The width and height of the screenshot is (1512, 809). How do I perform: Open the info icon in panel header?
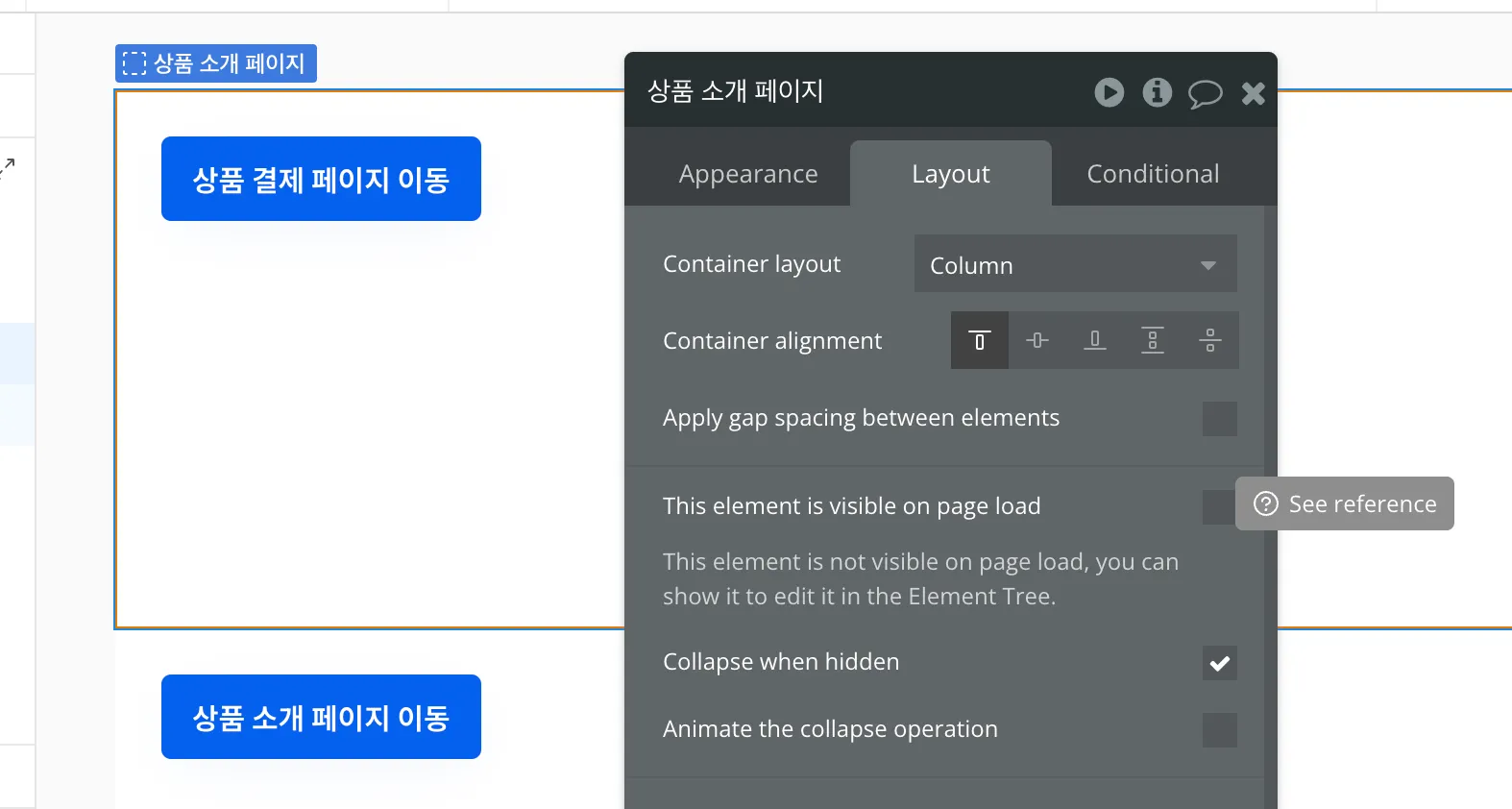point(1157,92)
